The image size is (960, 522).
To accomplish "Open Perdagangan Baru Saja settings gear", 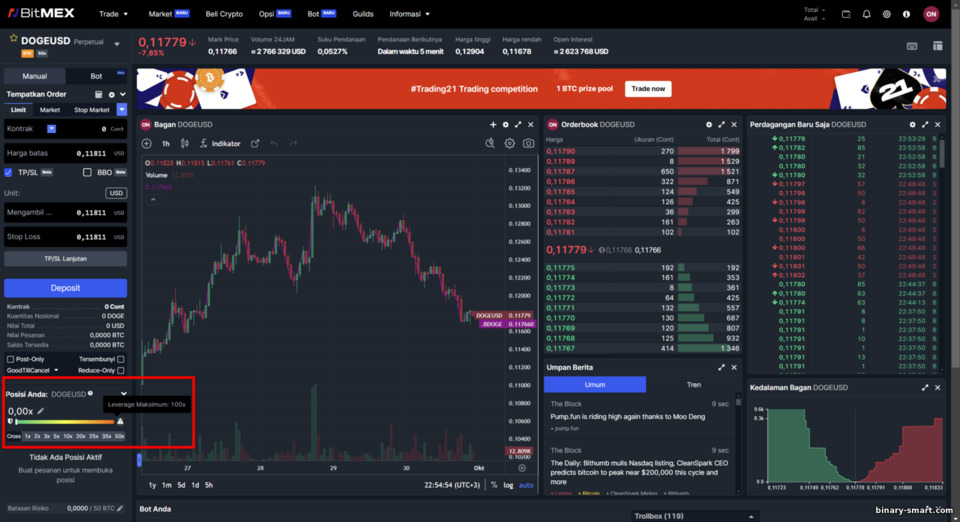I will pos(912,124).
